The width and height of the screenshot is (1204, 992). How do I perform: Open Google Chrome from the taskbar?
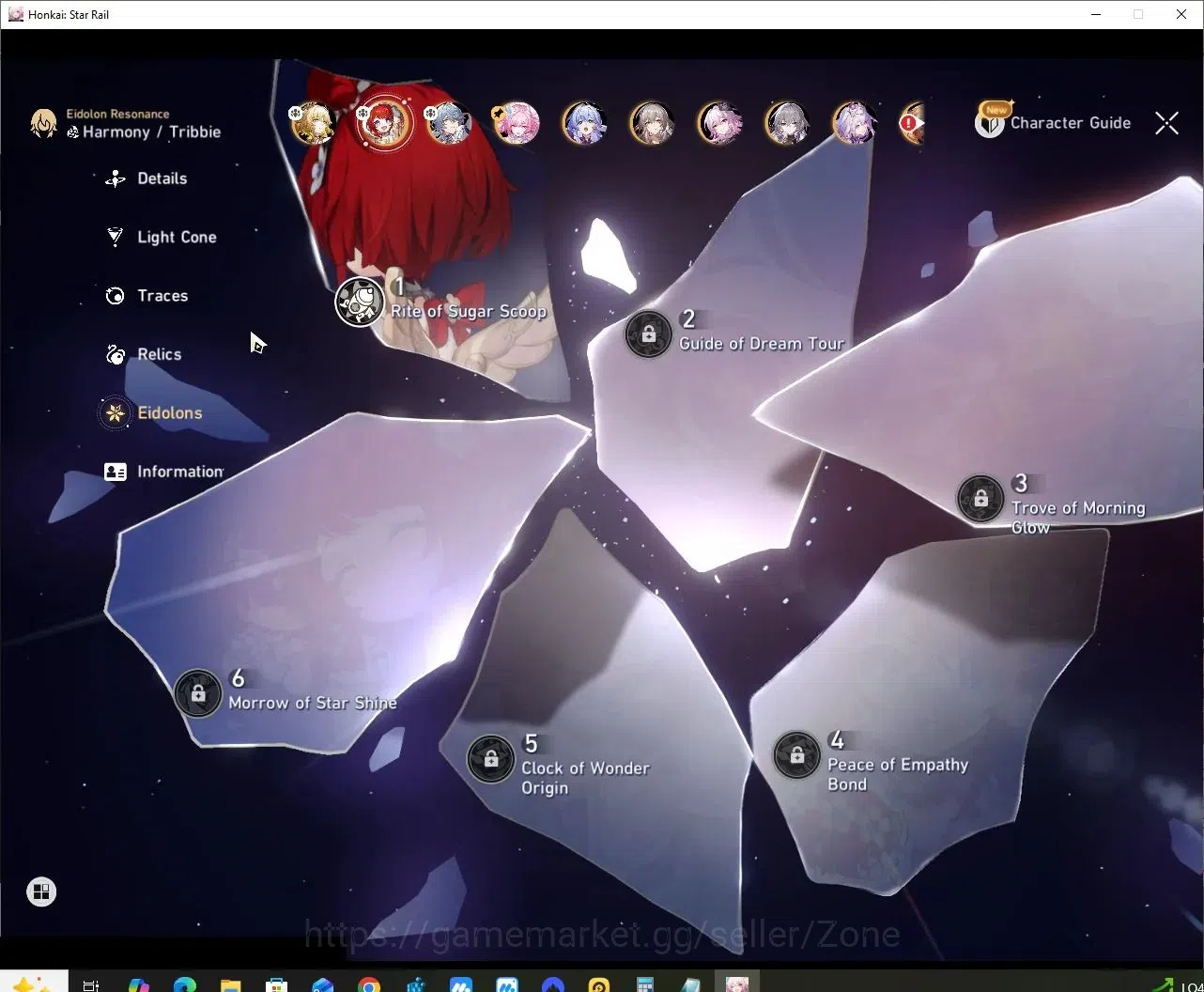[369, 984]
